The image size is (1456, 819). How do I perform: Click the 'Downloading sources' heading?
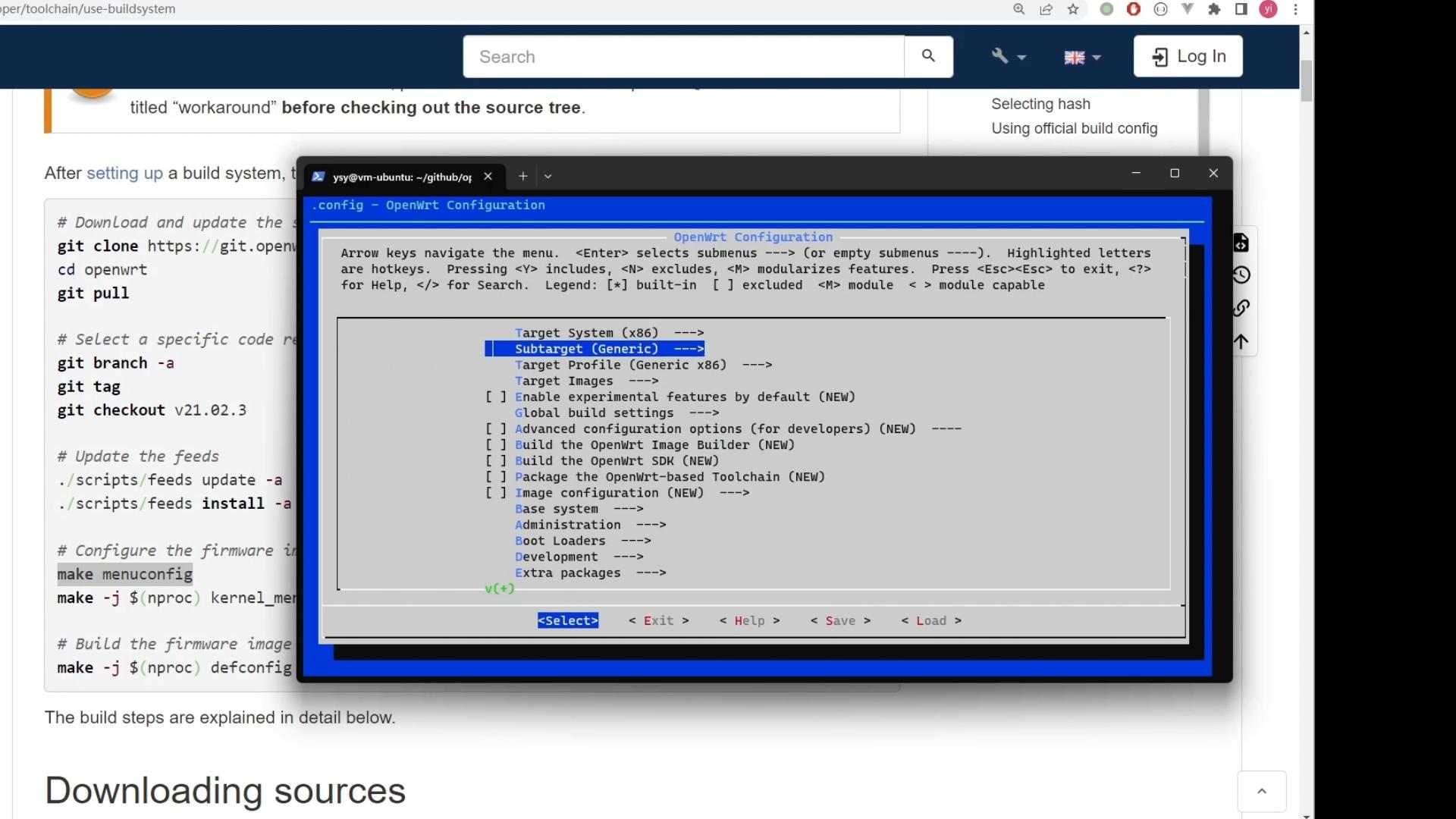[225, 790]
